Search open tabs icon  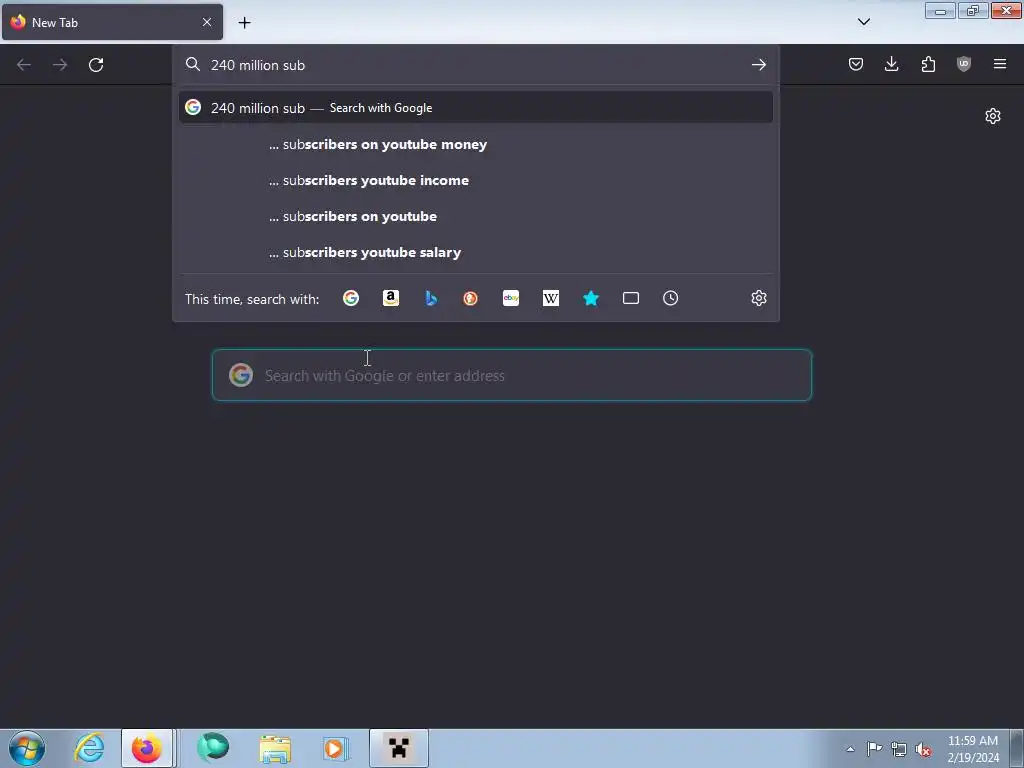point(631,298)
